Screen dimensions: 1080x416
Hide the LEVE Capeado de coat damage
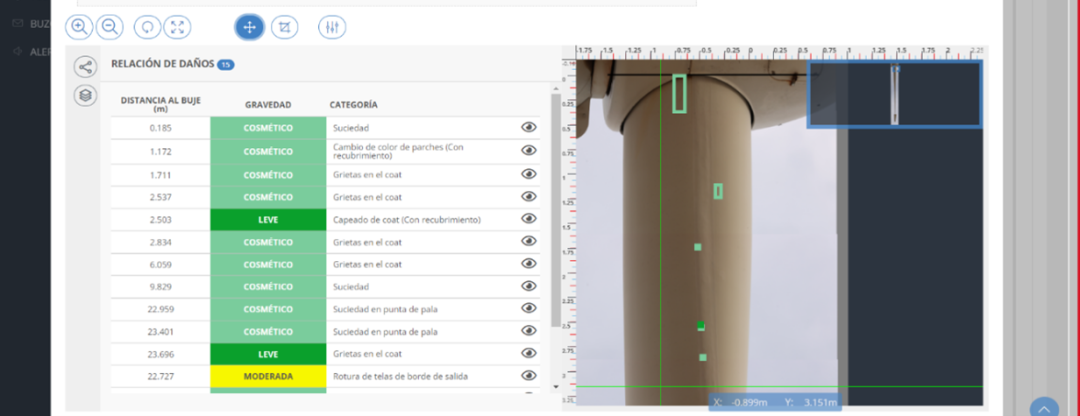529,219
